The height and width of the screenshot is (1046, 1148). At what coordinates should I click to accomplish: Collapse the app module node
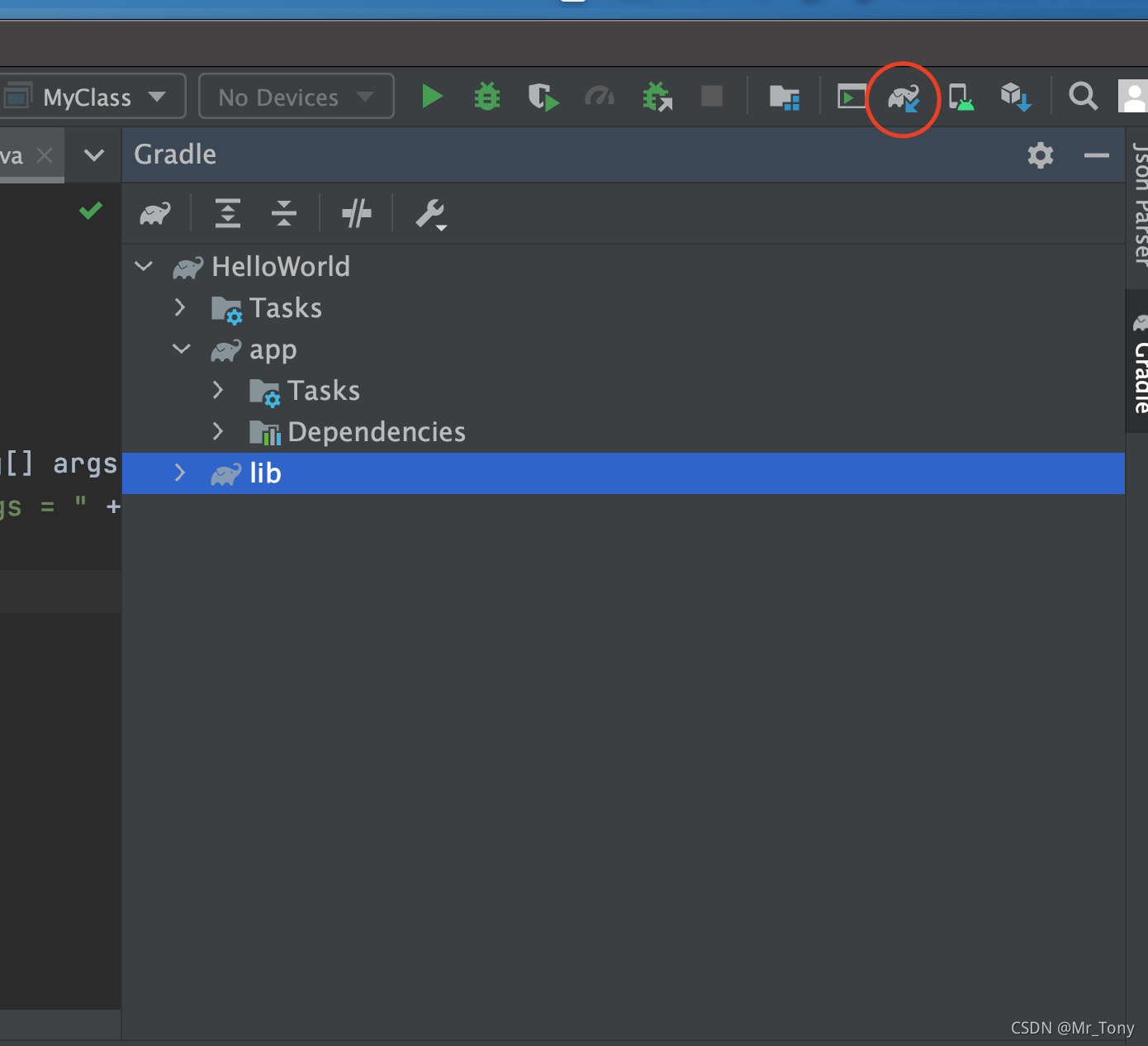click(182, 349)
